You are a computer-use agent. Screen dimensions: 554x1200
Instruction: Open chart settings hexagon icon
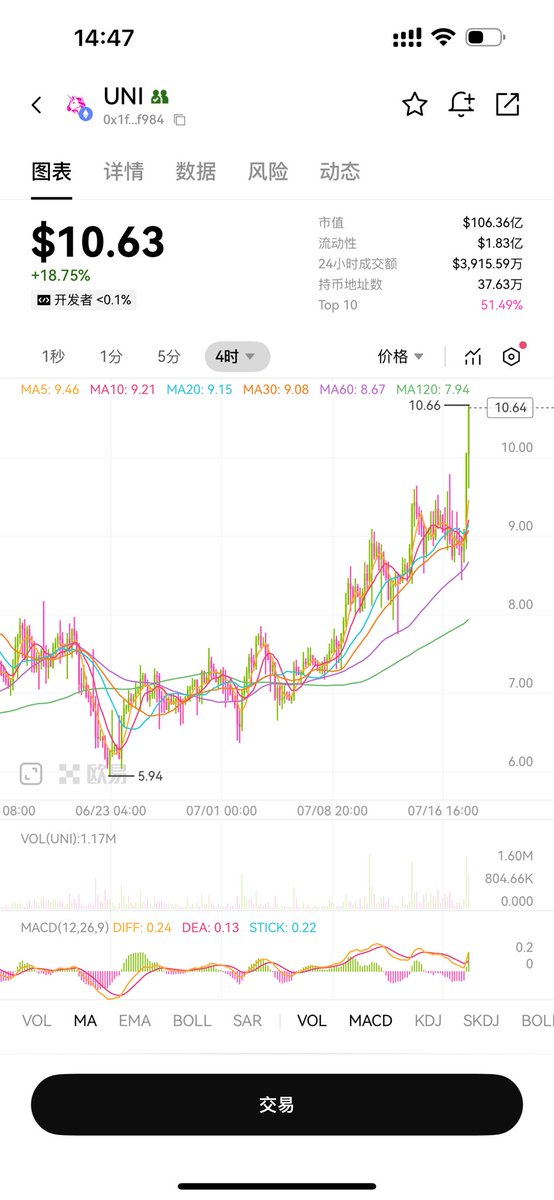coord(512,356)
